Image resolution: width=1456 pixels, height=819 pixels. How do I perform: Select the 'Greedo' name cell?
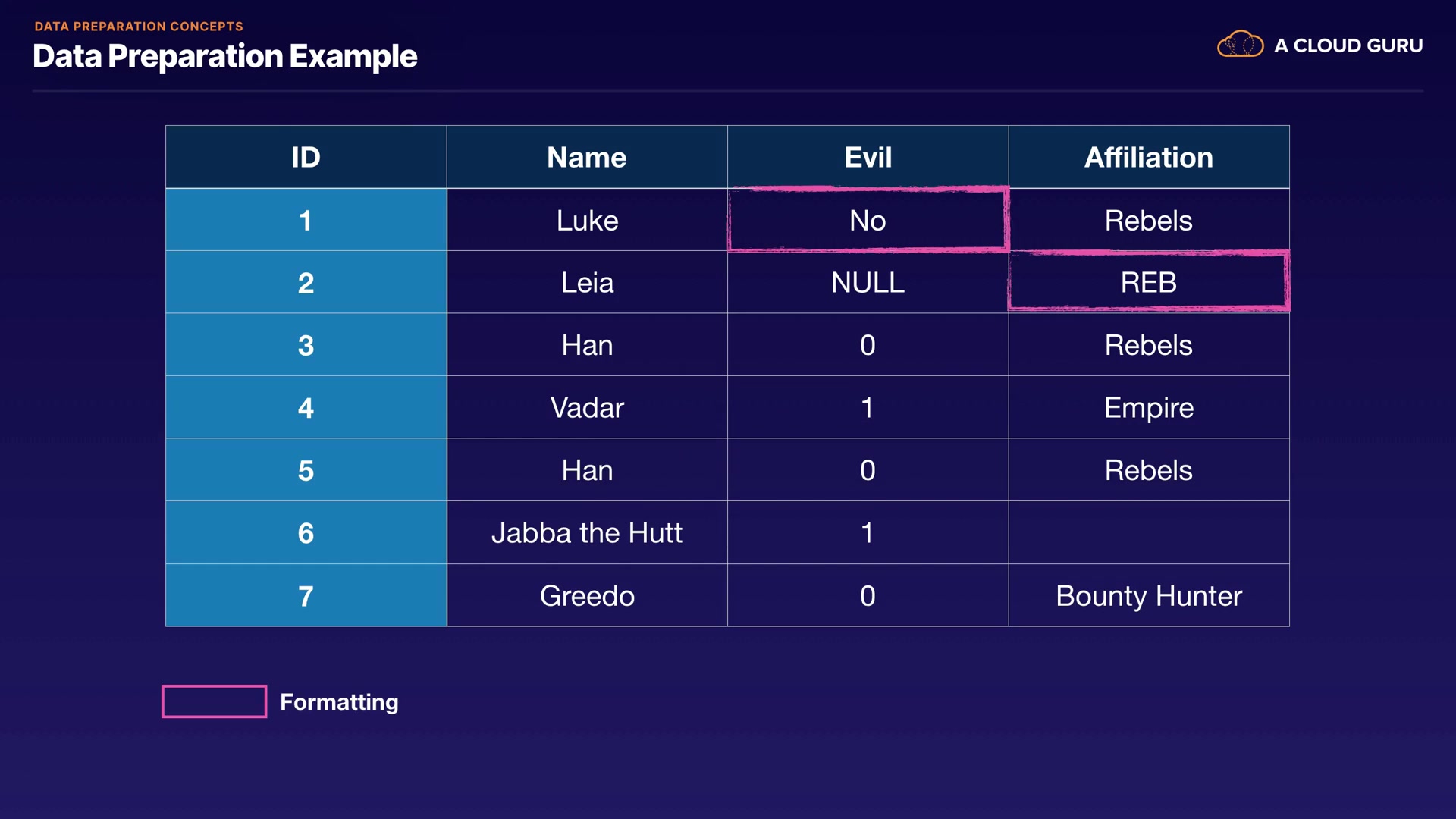click(586, 595)
